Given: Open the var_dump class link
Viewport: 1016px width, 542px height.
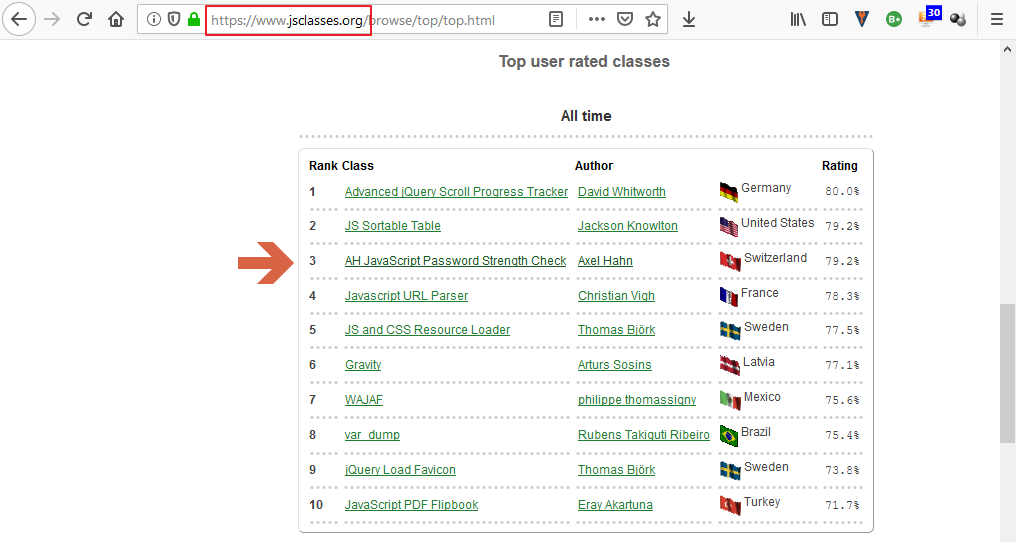Looking at the screenshot, I should coord(373,435).
